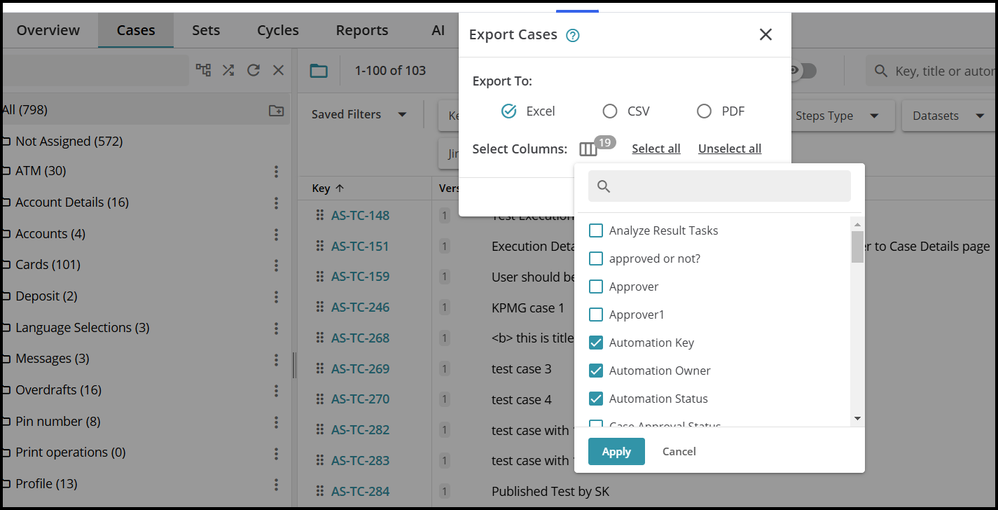This screenshot has height=510, width=998.
Task: Switch to the Reports tab
Action: 362,31
